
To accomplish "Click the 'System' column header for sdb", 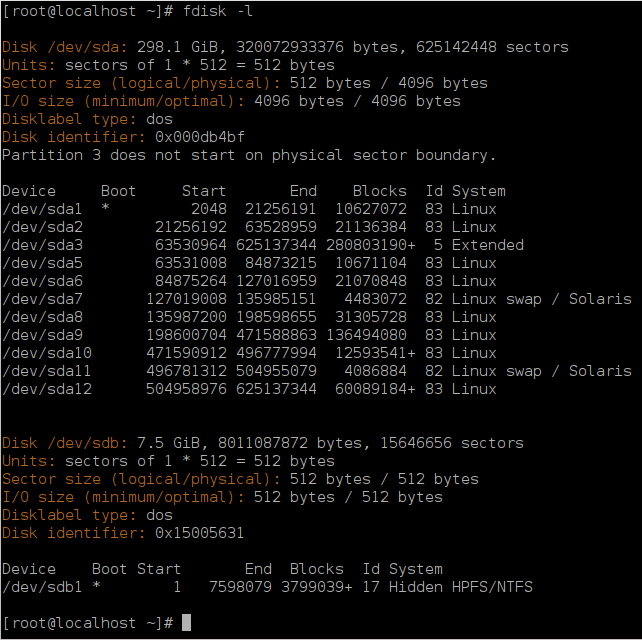I will (x=416, y=569).
